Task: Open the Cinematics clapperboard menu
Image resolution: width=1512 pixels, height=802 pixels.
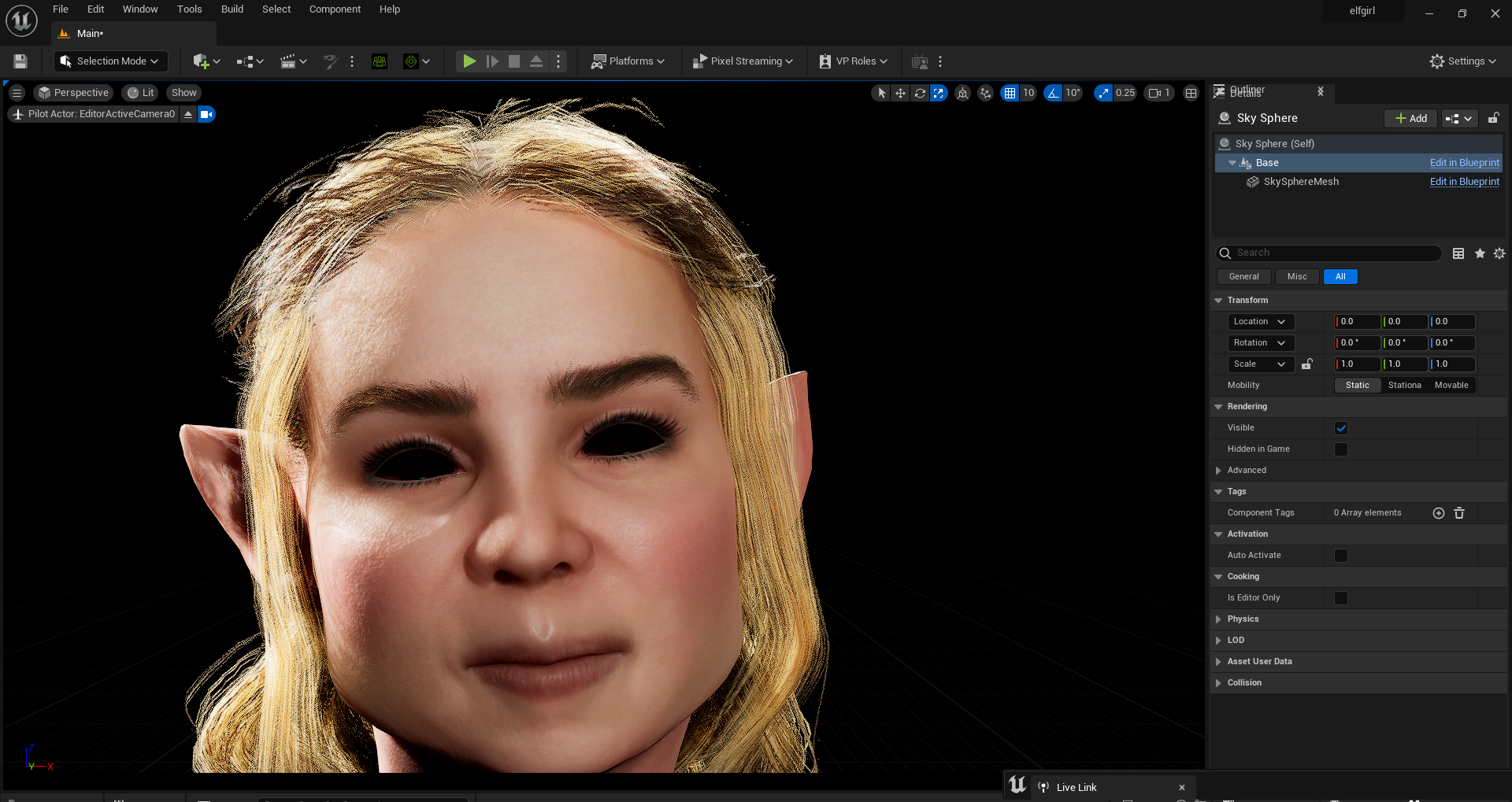Action: (x=293, y=61)
